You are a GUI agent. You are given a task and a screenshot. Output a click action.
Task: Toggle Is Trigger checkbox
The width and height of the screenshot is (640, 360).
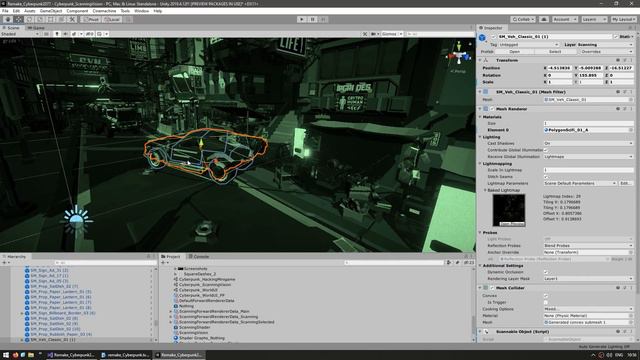coord(546,302)
